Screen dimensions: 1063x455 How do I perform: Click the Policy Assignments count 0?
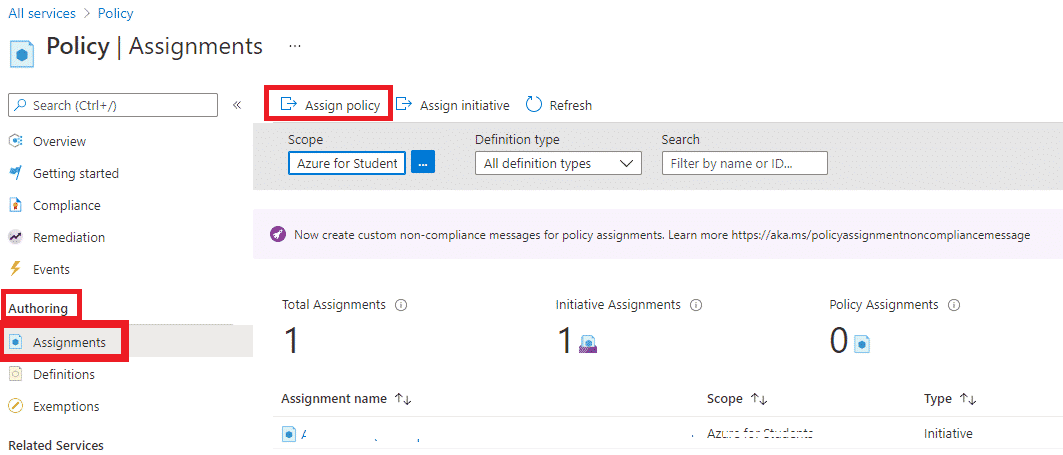[x=839, y=340]
